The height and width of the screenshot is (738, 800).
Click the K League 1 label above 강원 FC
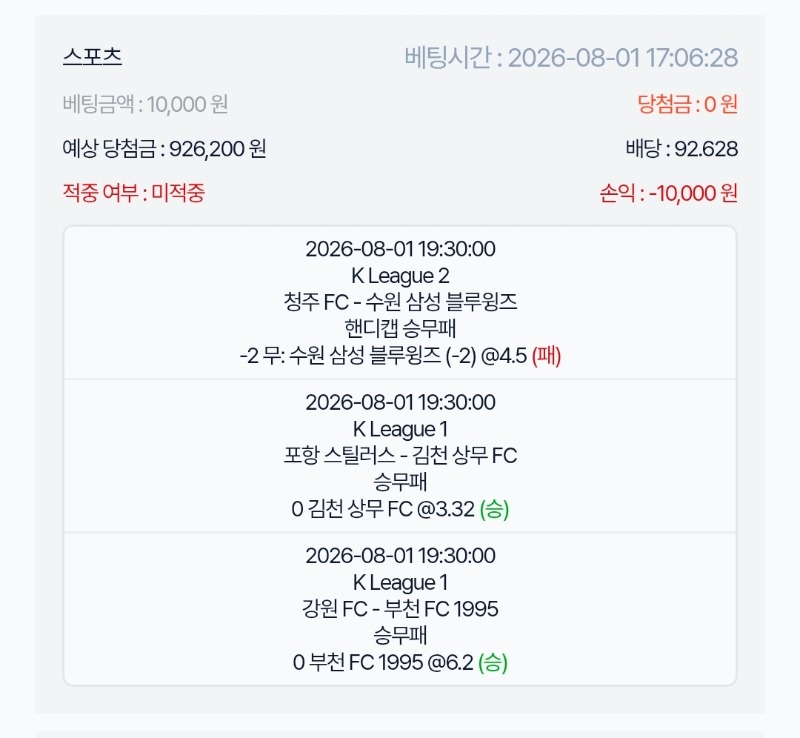400,582
